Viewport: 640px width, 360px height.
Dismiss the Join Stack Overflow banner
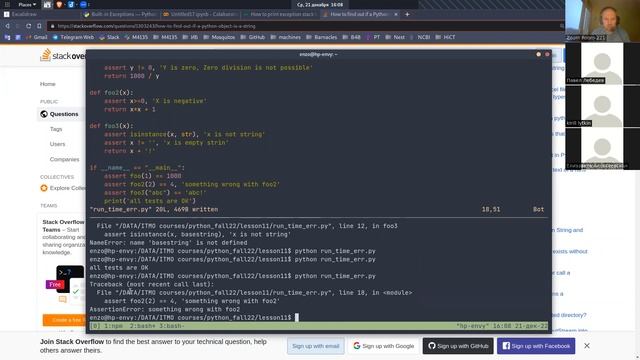(x=587, y=346)
